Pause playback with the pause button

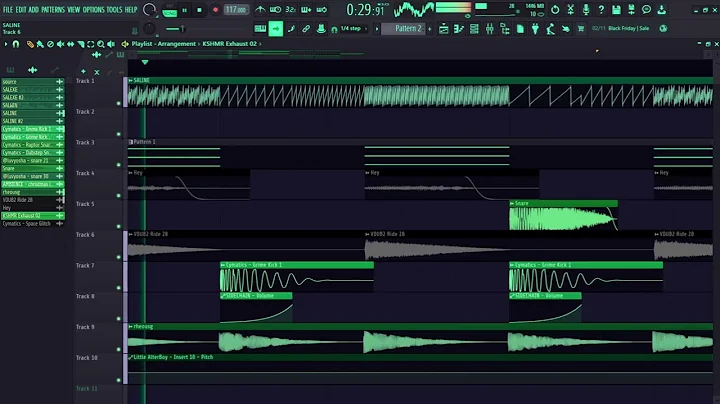[x=185, y=10]
